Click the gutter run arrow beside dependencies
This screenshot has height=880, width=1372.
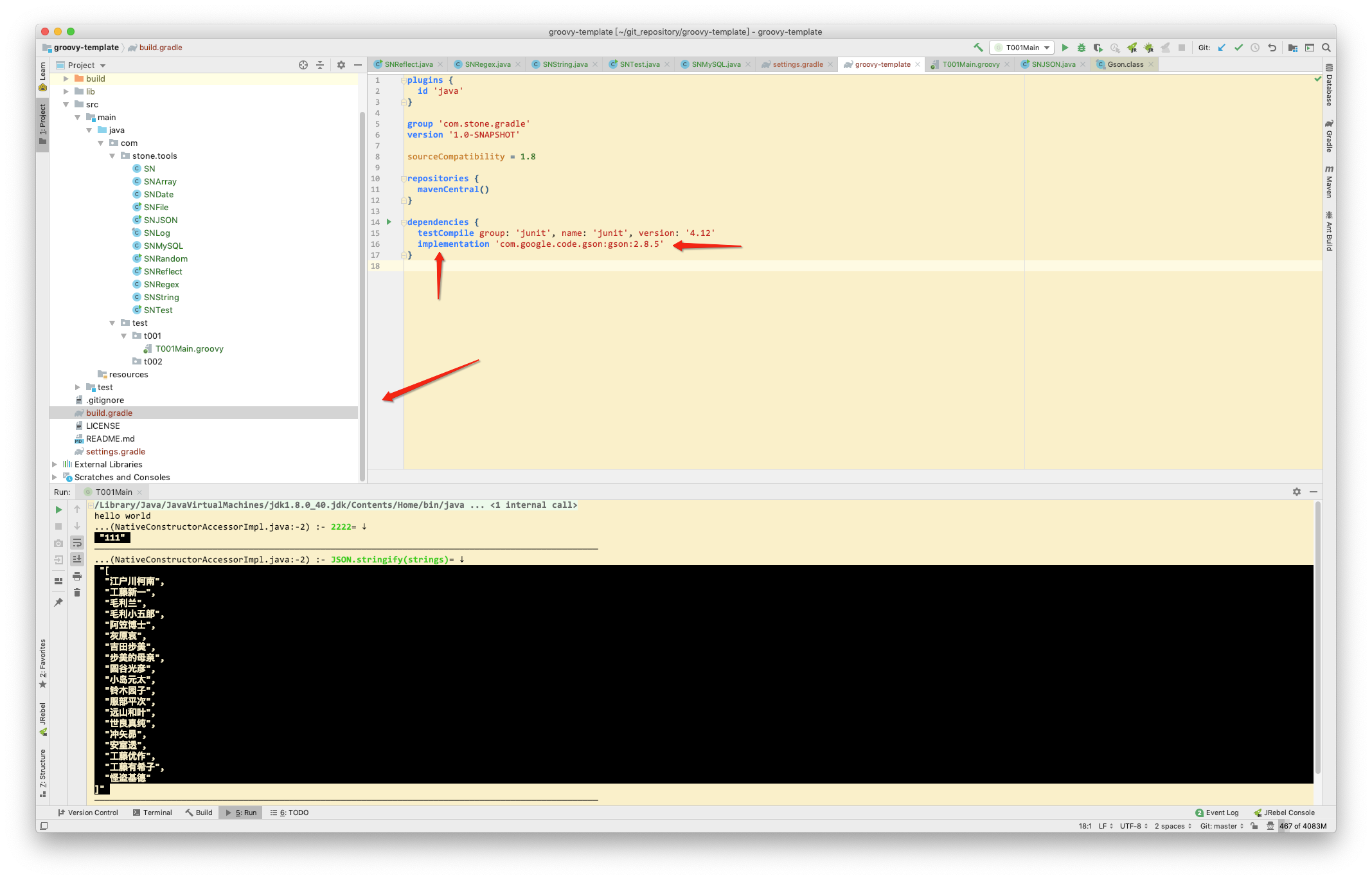coord(389,222)
